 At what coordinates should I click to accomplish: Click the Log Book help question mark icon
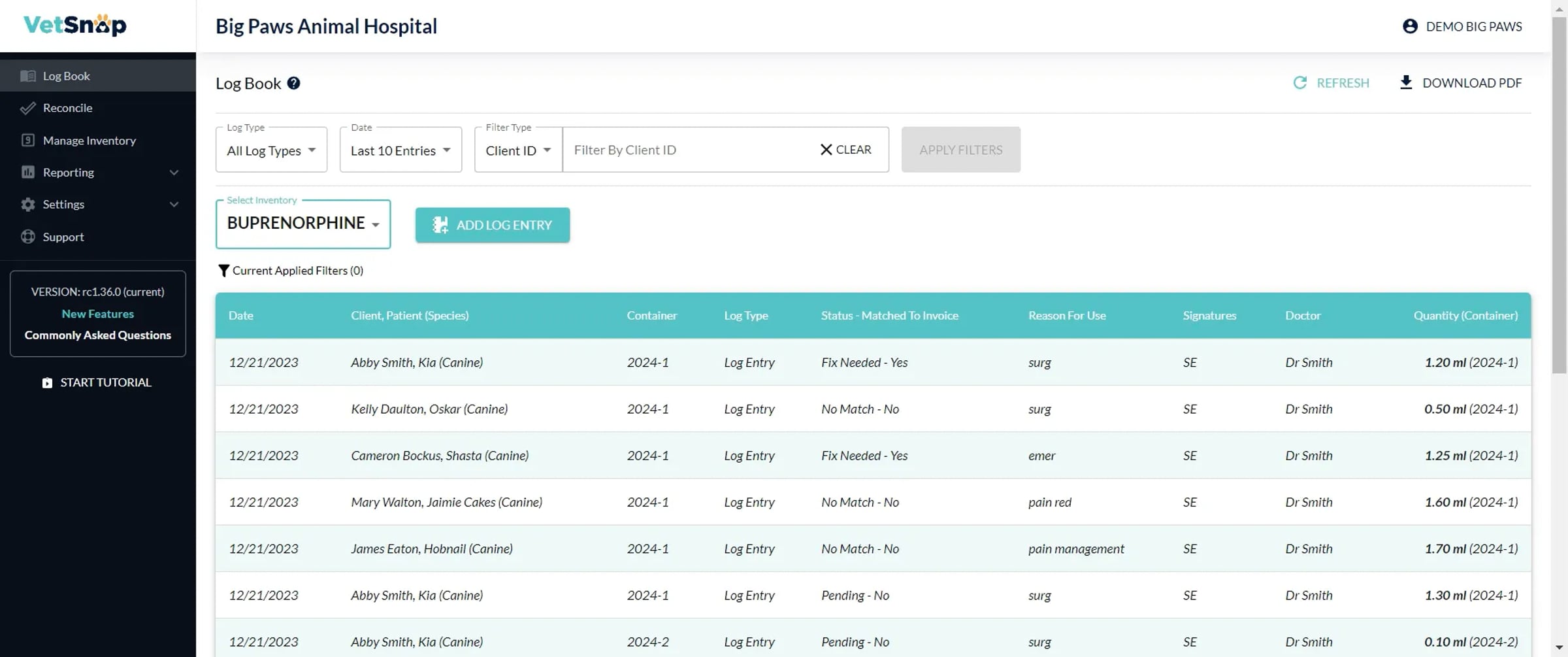pyautogui.click(x=293, y=83)
